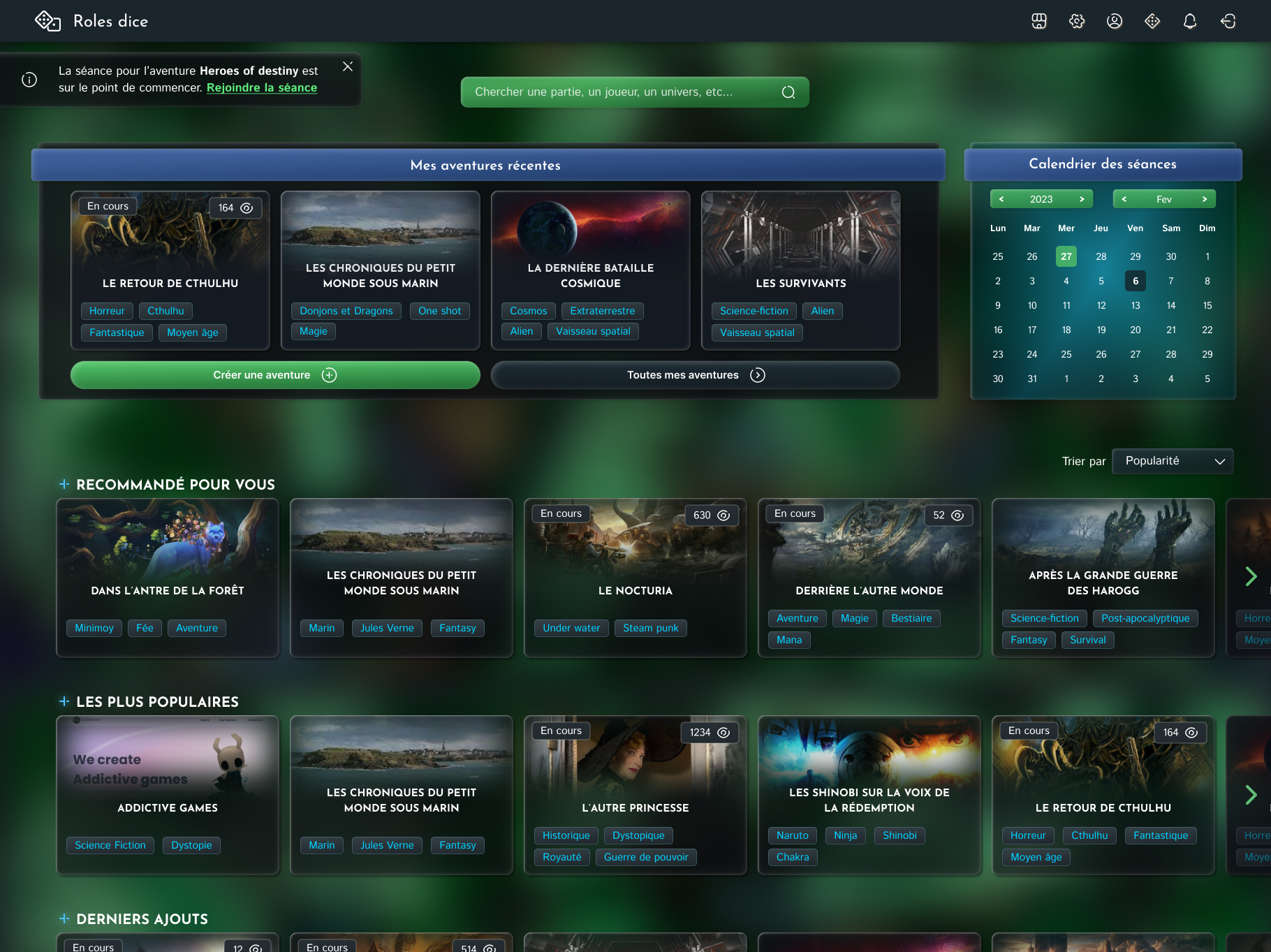Select day 27 highlighted in calendar

[1066, 256]
